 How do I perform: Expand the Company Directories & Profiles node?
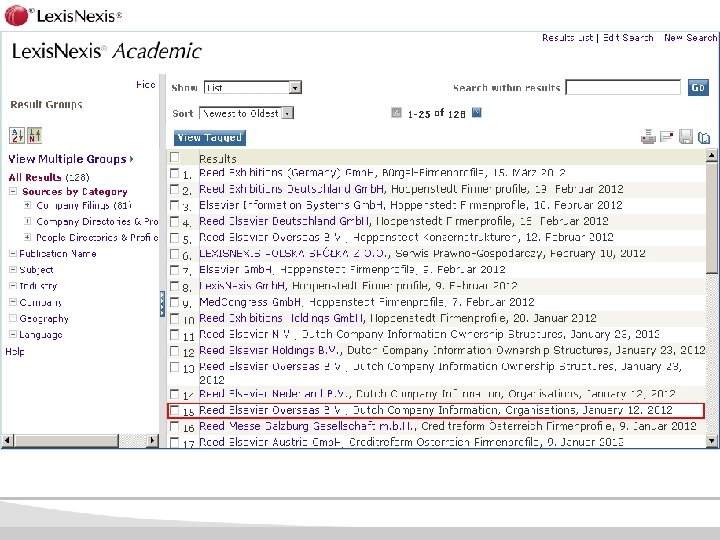(28, 221)
